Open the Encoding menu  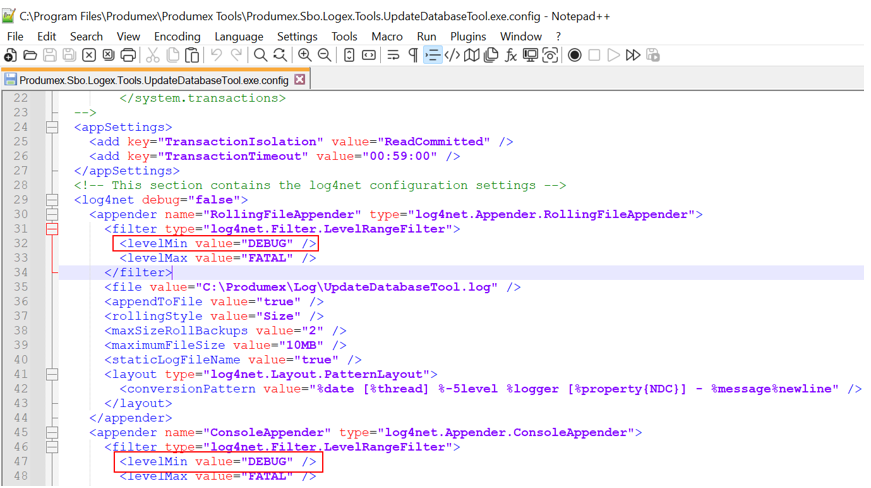point(177,37)
